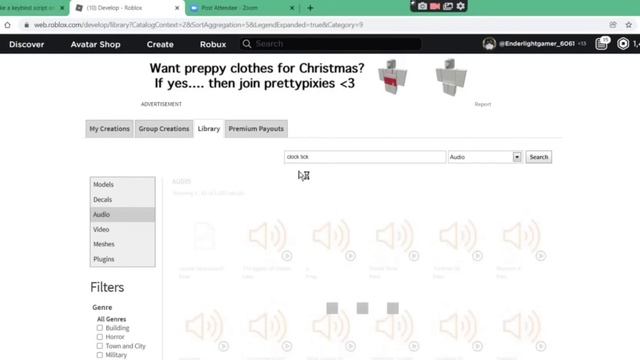Open the recorder gallery icon
This screenshot has height=360, width=640.
(448, 6)
